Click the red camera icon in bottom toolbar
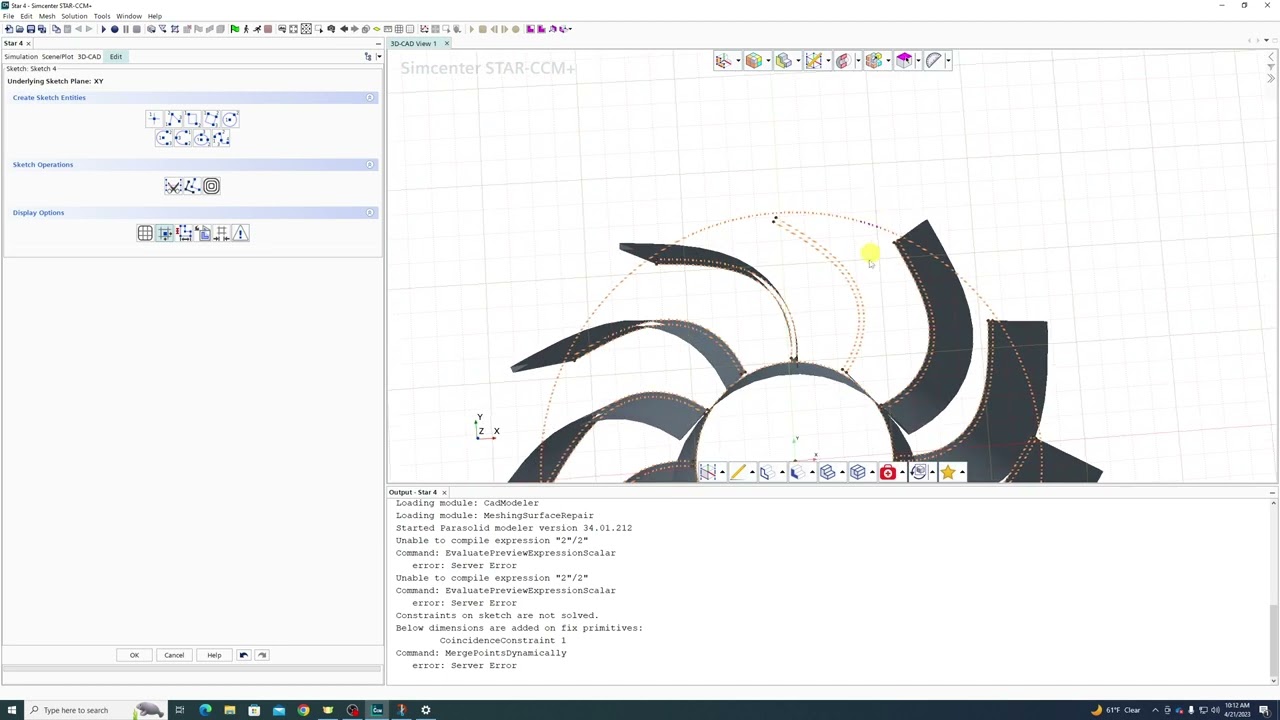This screenshot has width=1280, height=720. [888, 472]
